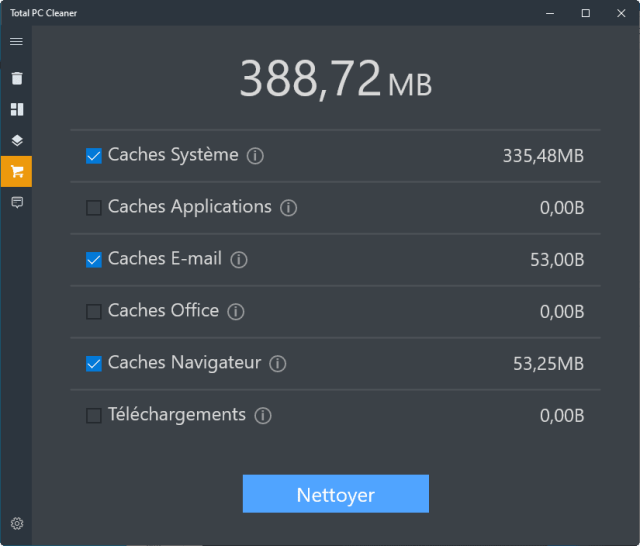Show info for Téléchargements
Image resolution: width=640 pixels, height=546 pixels.
point(262,415)
